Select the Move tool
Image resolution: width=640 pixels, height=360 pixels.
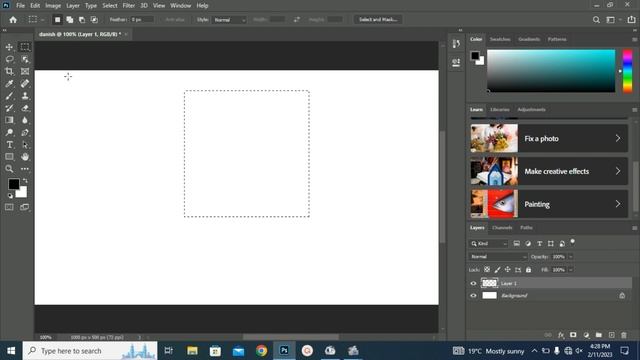(x=9, y=47)
